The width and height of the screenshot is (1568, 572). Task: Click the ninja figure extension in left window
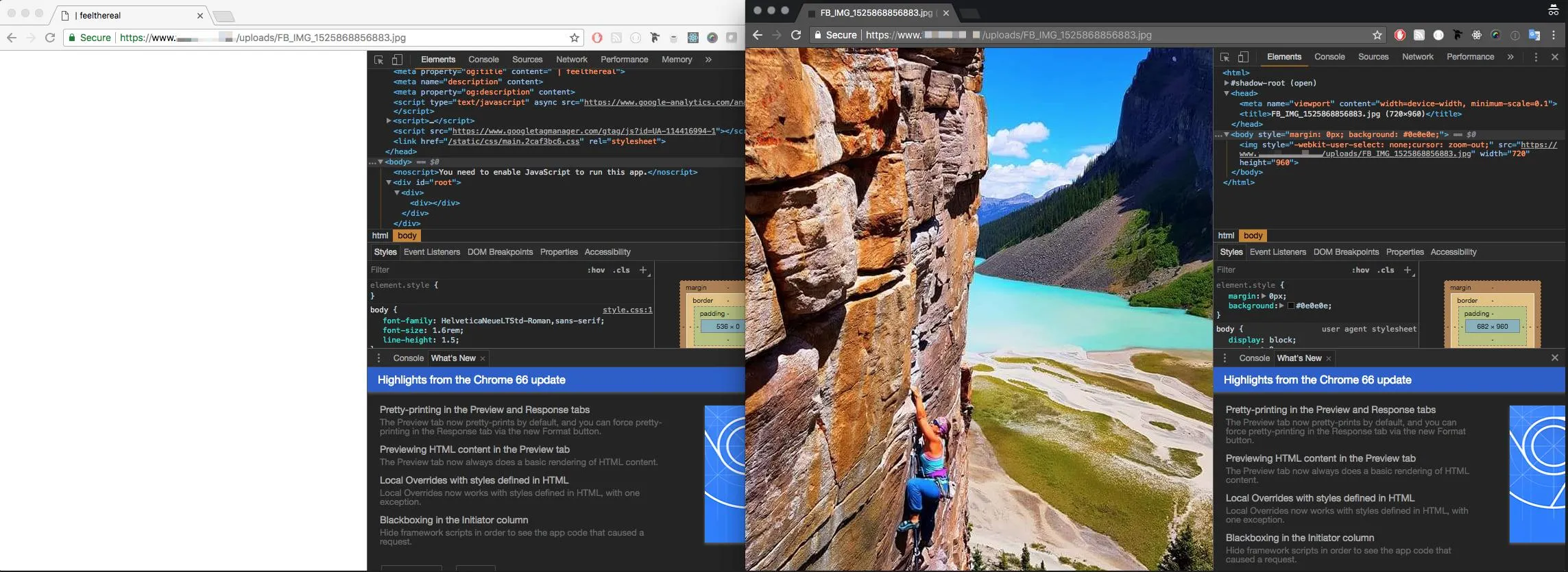coord(655,38)
